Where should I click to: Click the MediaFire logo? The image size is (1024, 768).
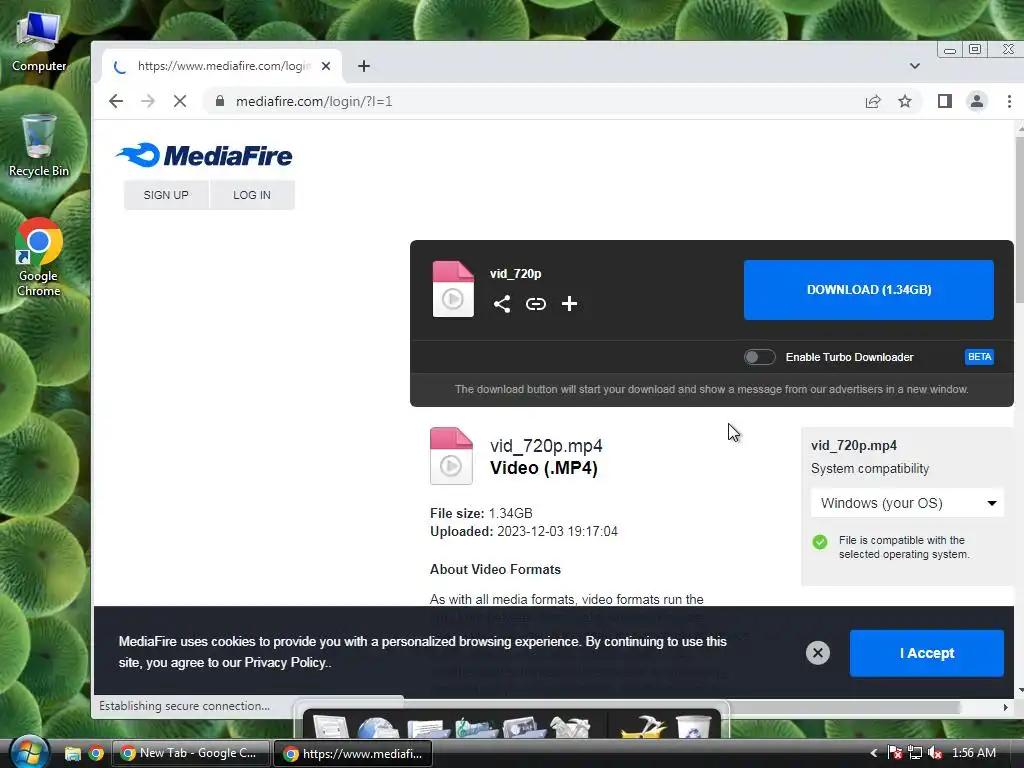coord(204,155)
